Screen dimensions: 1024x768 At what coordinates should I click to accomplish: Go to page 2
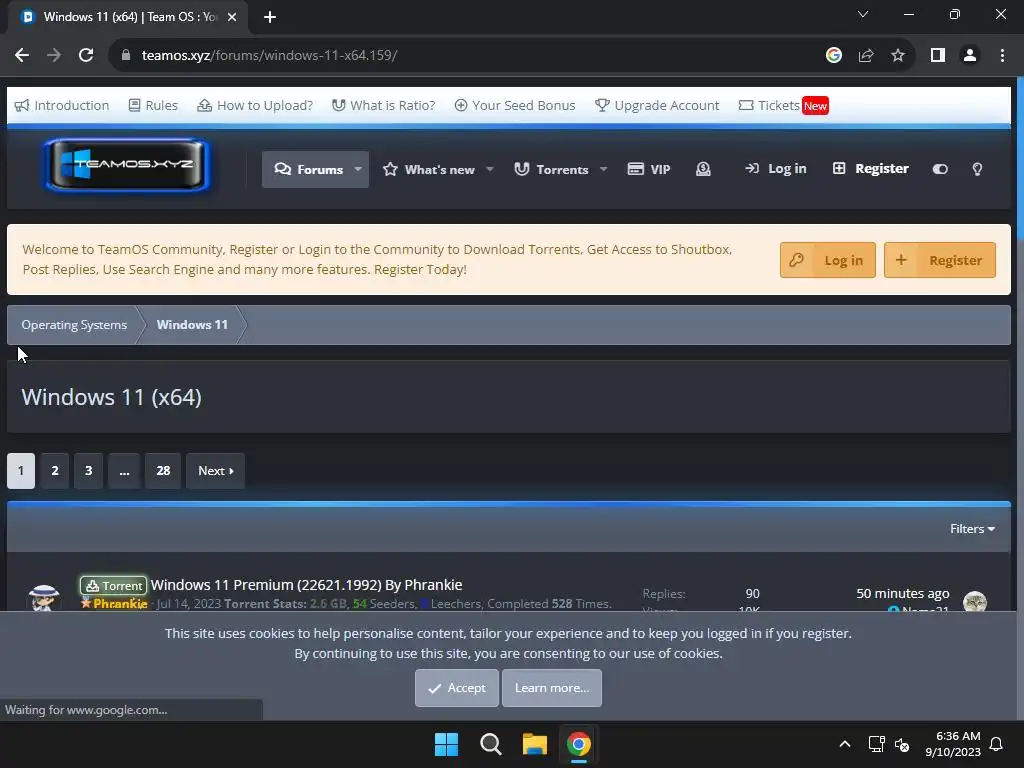(55, 471)
